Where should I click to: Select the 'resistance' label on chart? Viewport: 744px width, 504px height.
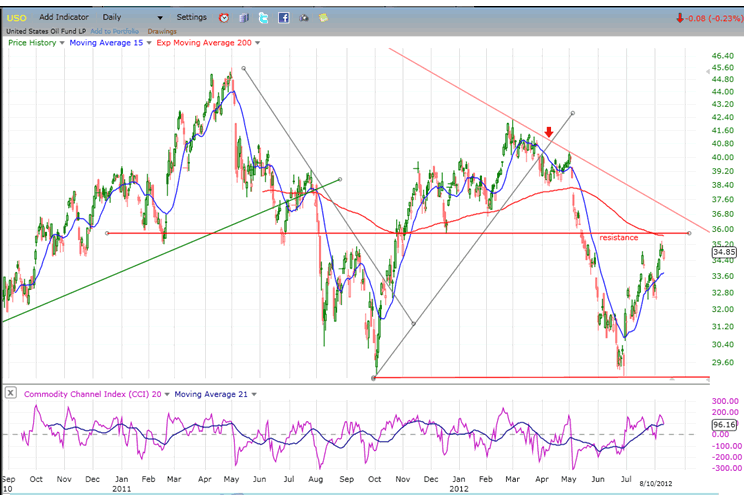(619, 237)
